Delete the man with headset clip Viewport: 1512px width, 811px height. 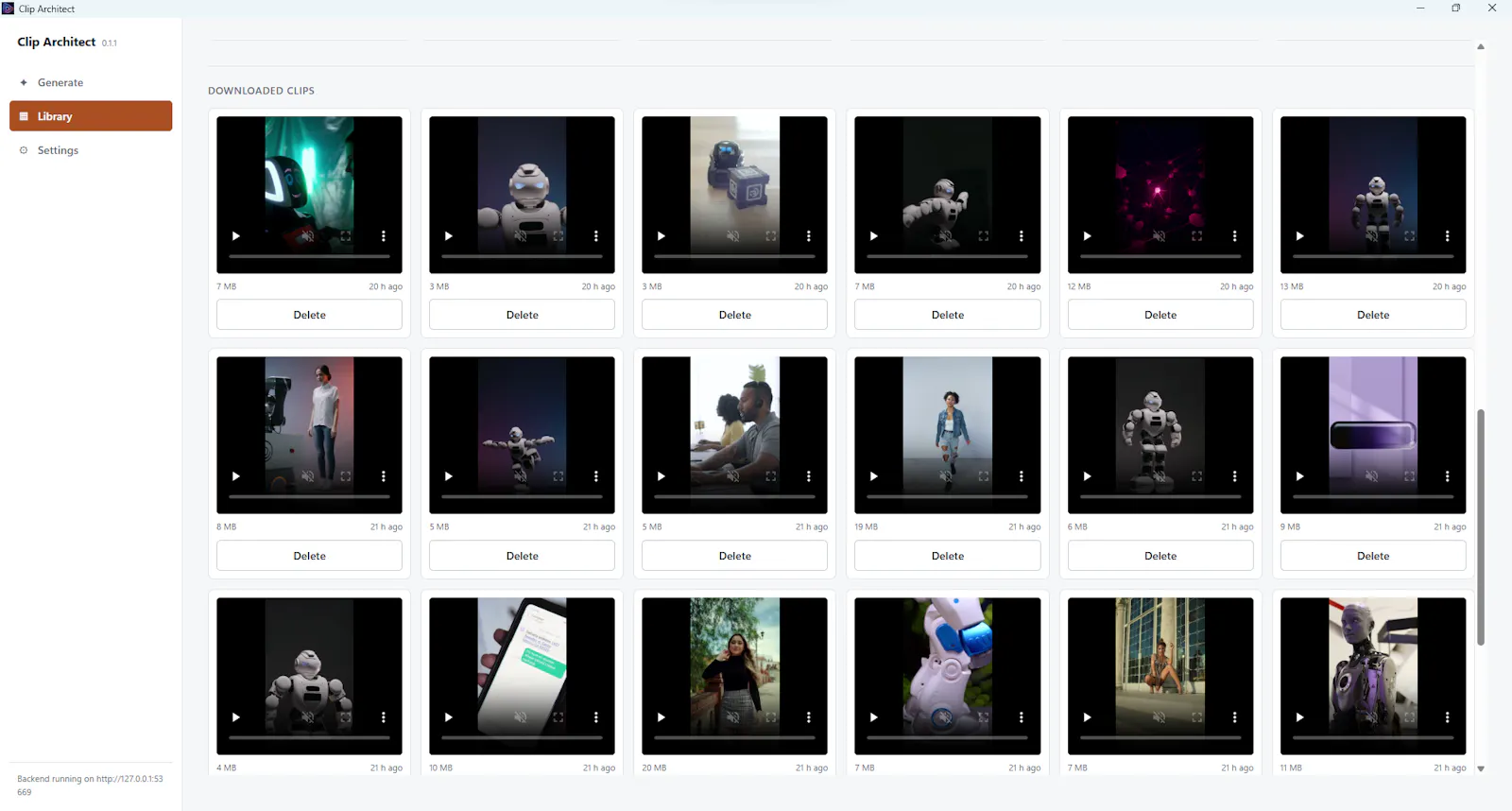click(x=734, y=556)
